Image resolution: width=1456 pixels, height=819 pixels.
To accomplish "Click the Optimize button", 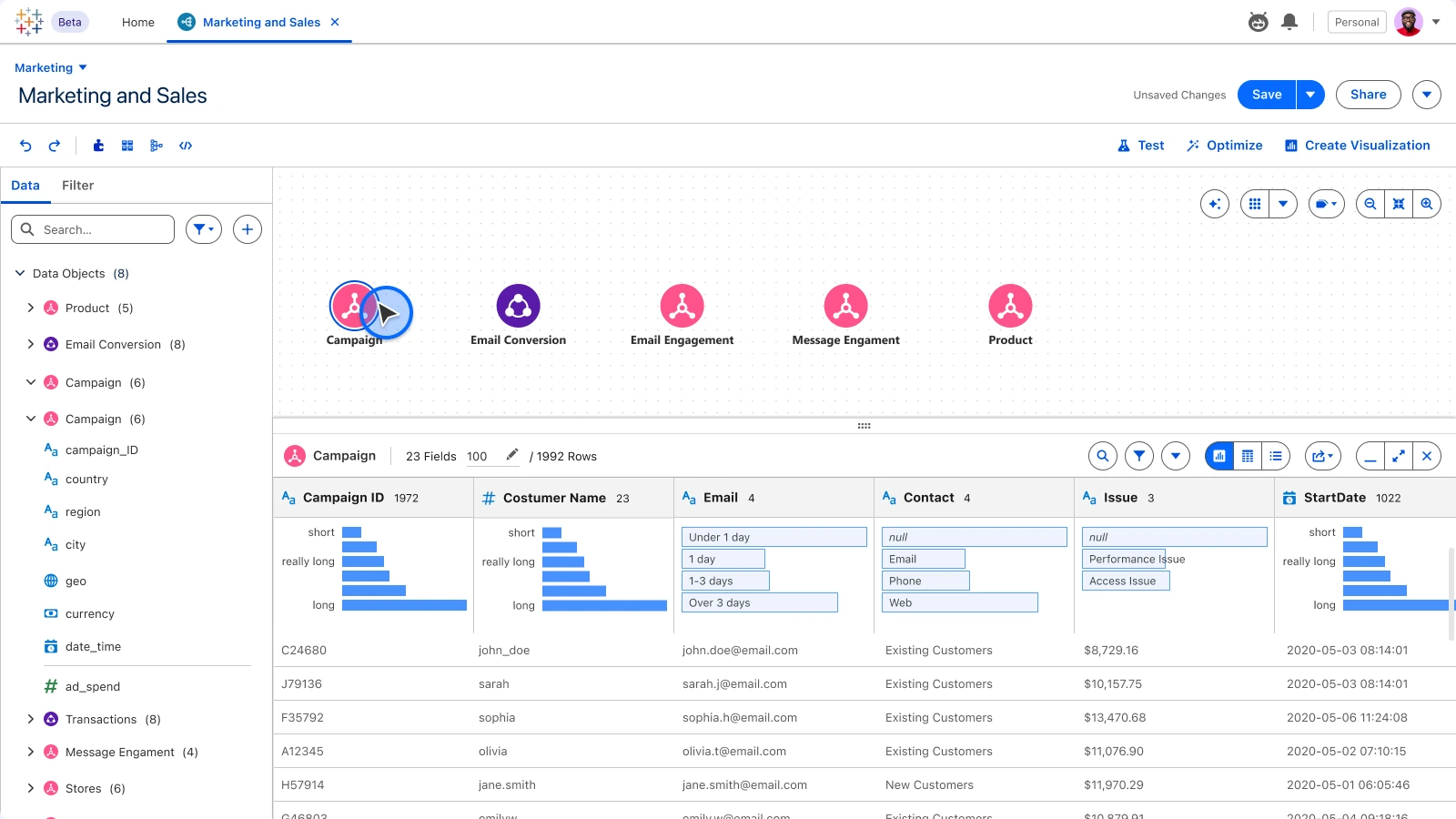I will (1225, 146).
